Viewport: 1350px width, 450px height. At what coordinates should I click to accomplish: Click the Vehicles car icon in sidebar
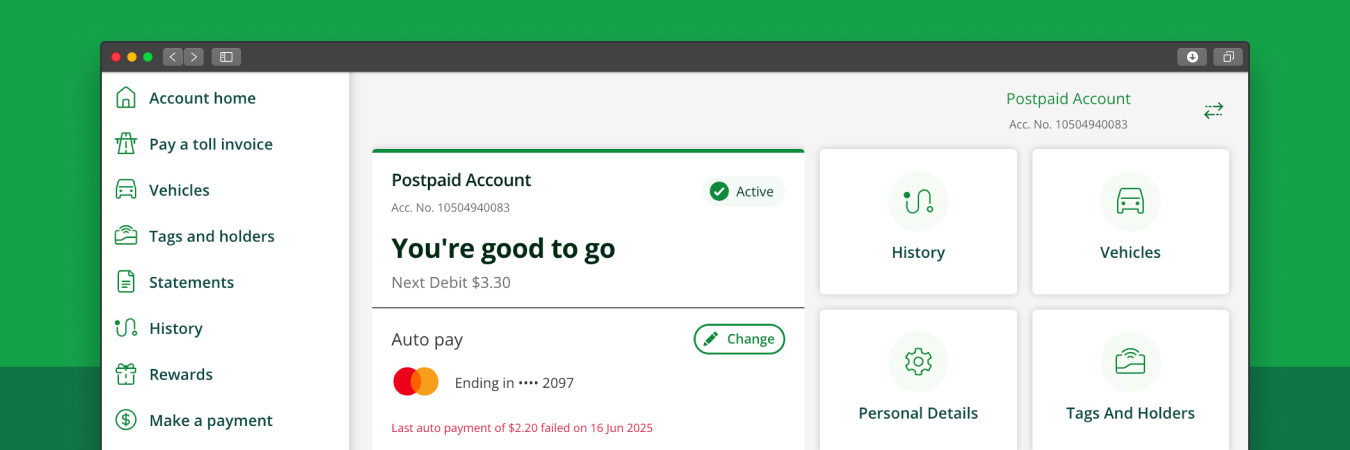click(x=126, y=190)
